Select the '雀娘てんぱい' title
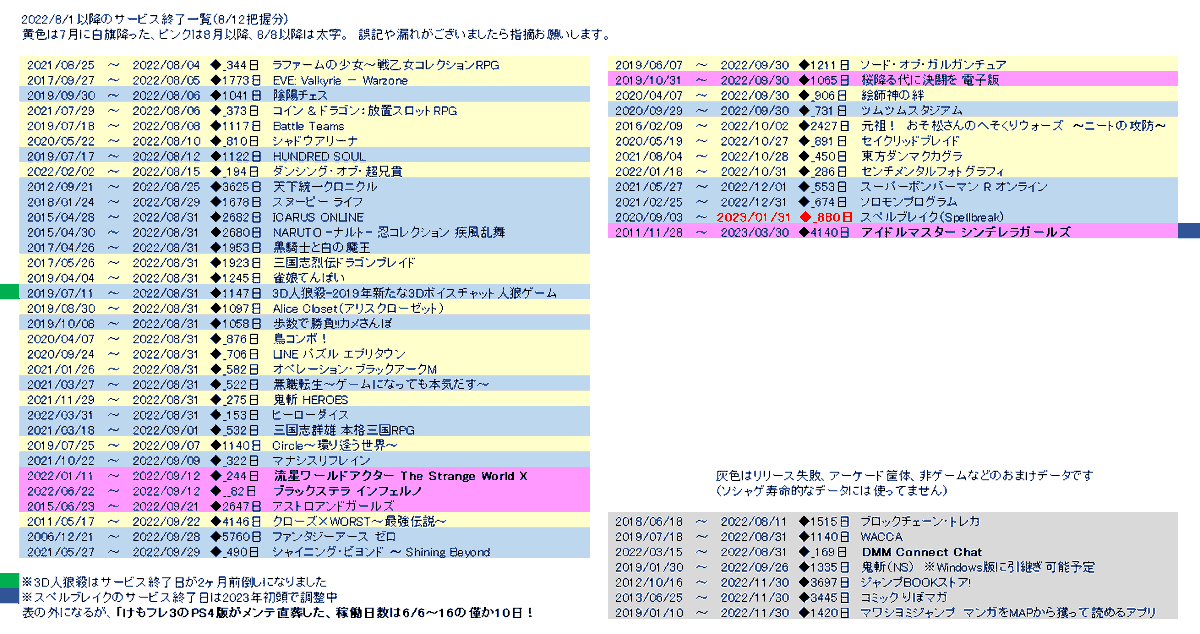Viewport: 1200px width, 634px height. [x=309, y=277]
